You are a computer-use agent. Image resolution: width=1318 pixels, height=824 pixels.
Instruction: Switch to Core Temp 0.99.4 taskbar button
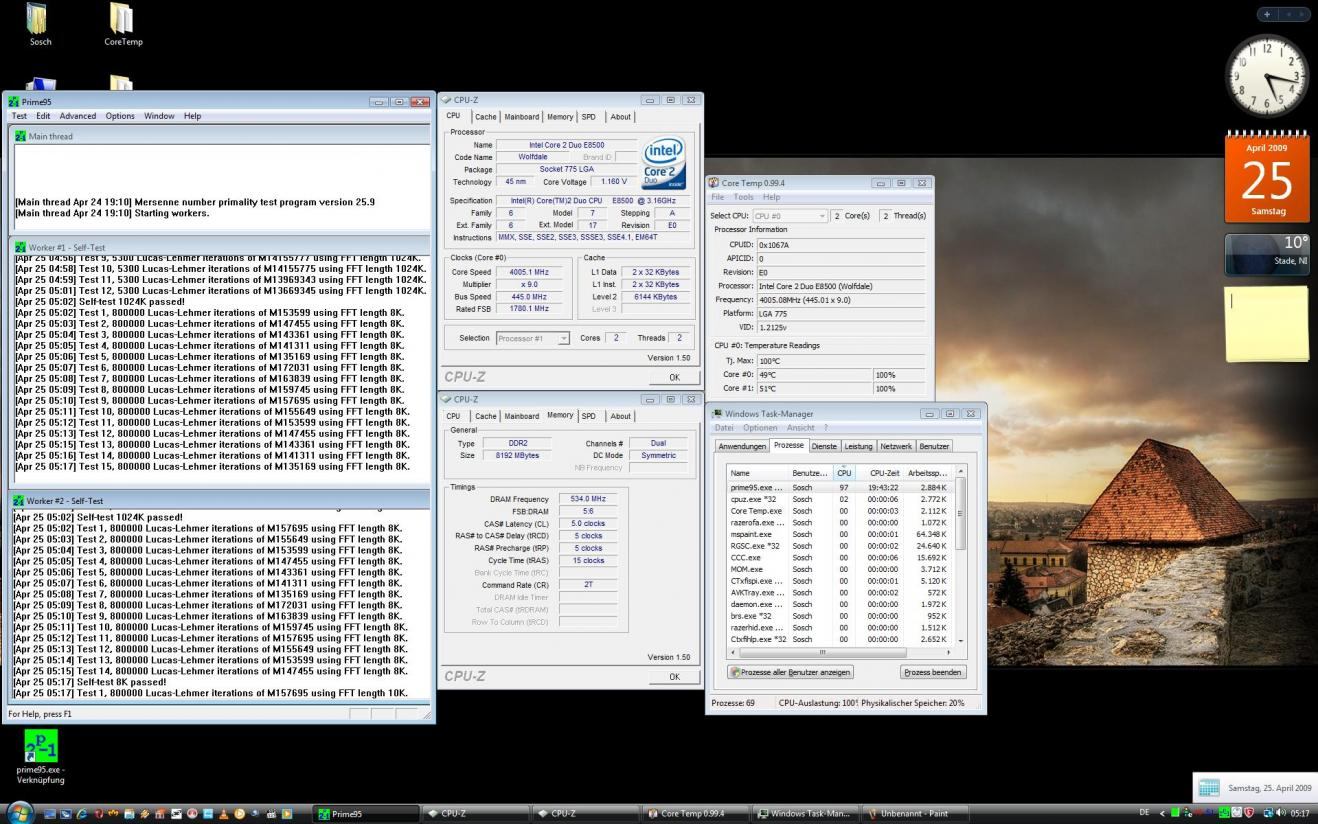click(x=696, y=813)
